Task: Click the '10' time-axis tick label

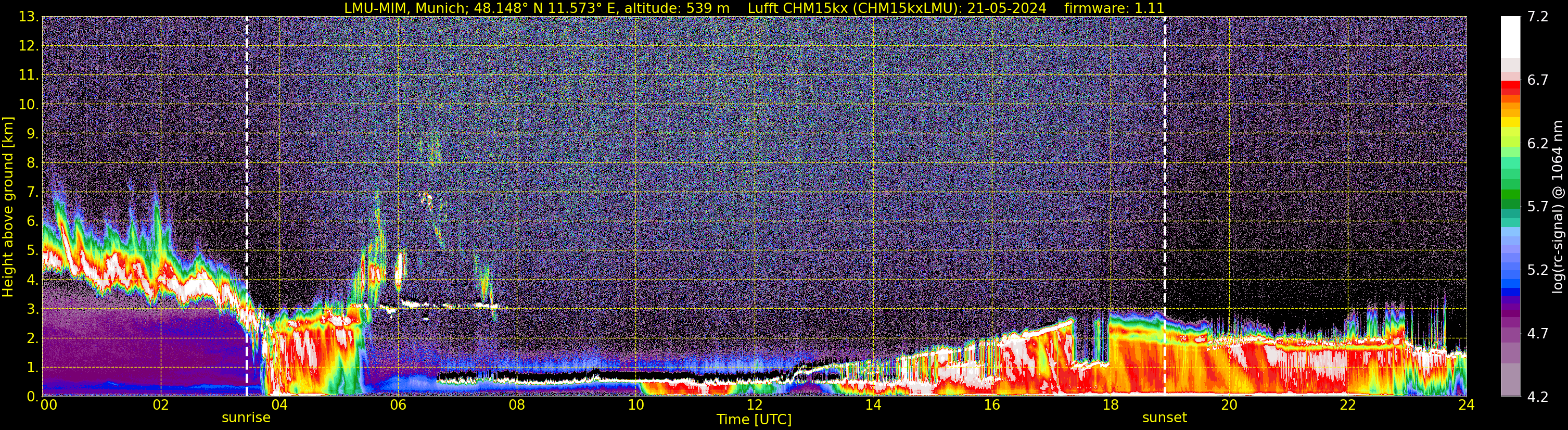Action: pos(635,405)
